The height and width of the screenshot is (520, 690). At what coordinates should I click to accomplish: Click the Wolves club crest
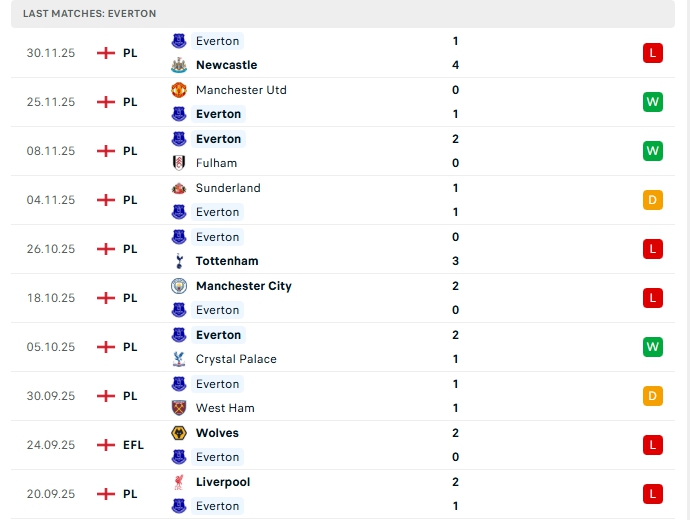pyautogui.click(x=179, y=433)
